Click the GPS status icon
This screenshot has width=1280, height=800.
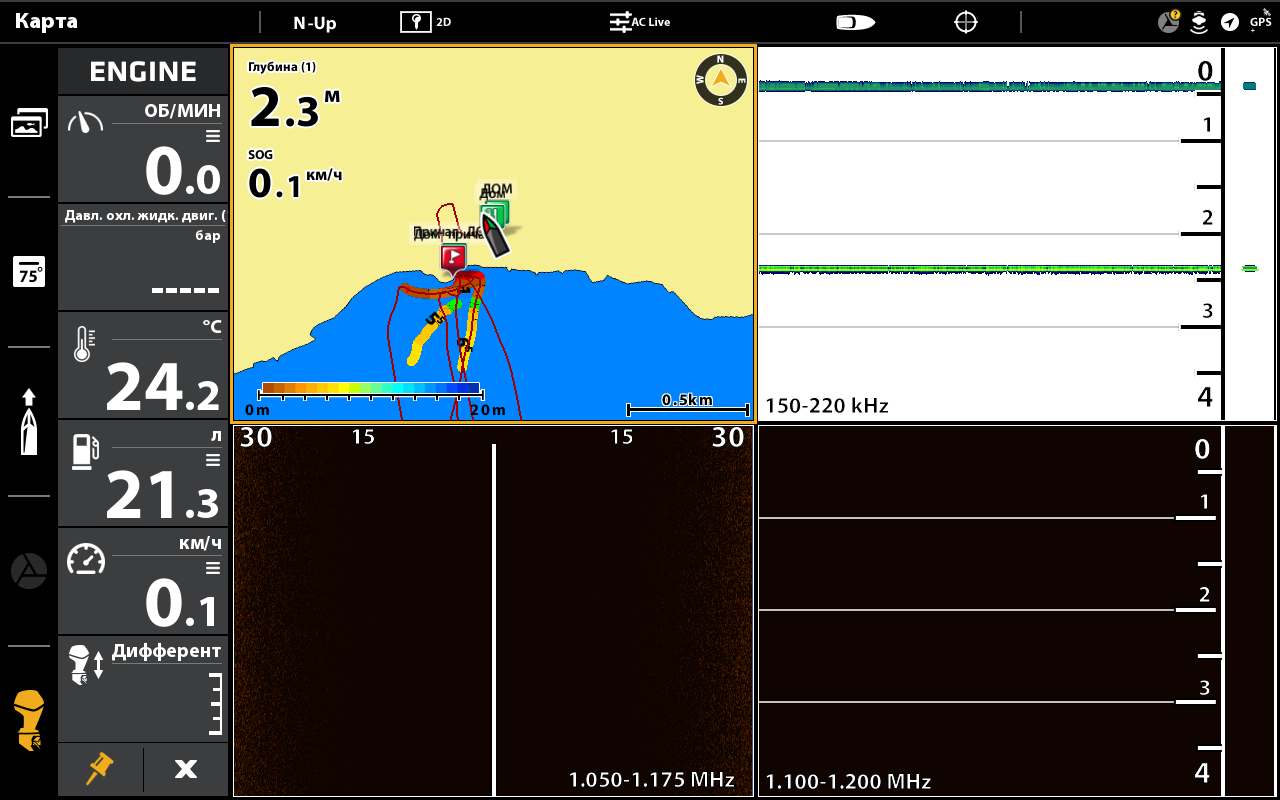(x=1260, y=21)
